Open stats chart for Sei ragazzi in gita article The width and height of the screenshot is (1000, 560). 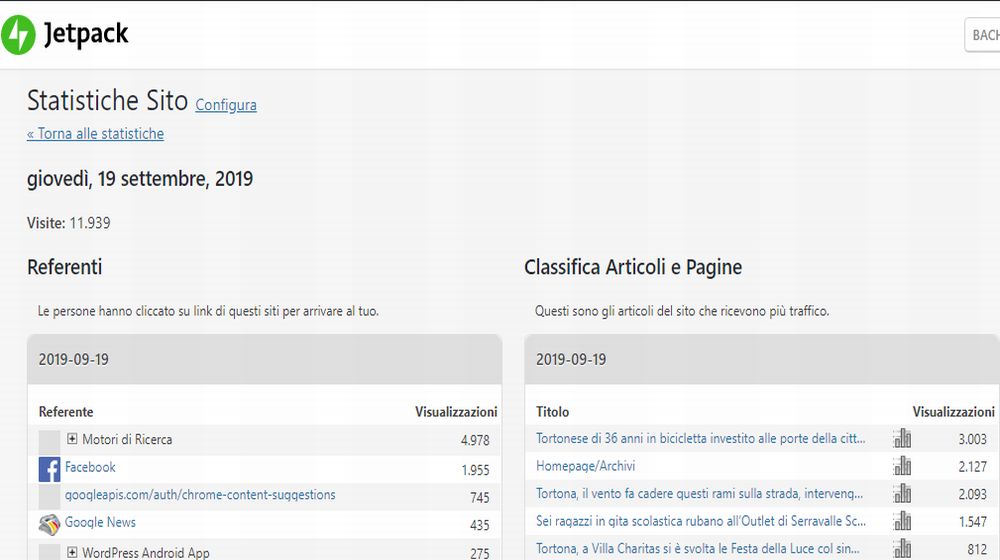[x=902, y=521]
